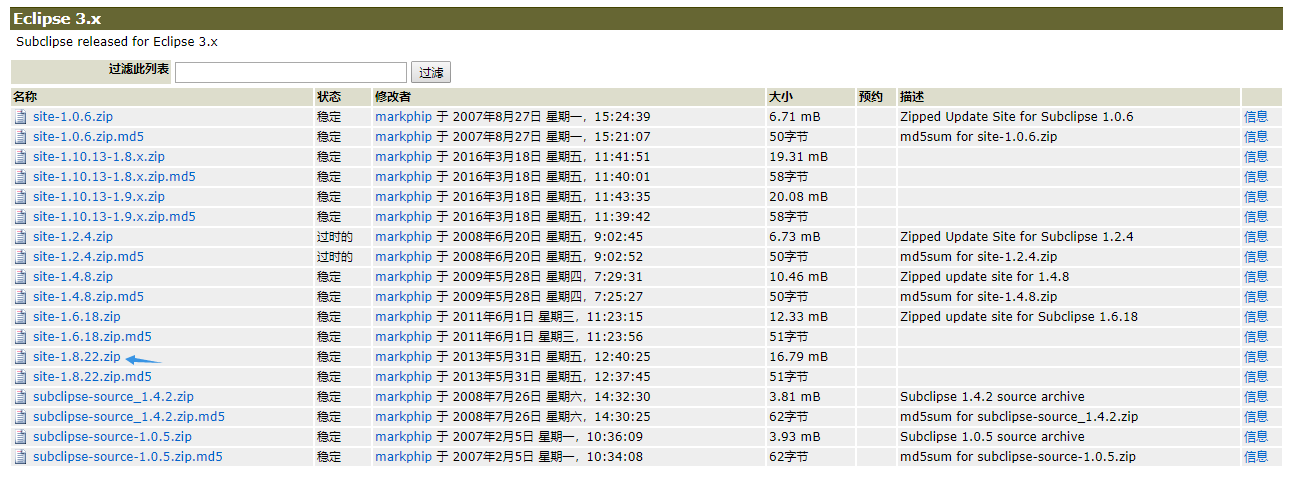Open the site-1.10.13-1.9.x.zip link
This screenshot has height=484, width=1295.
click(99, 197)
